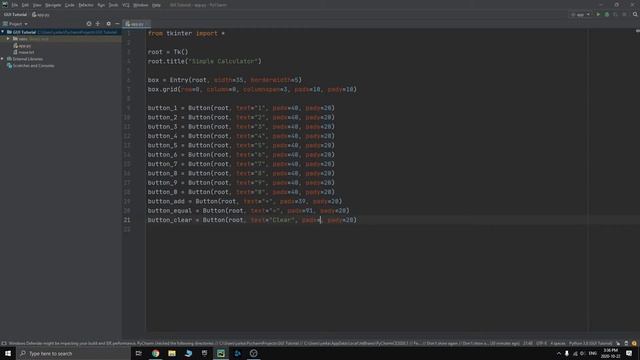The height and width of the screenshot is (360, 640).
Task: Open the Refactor menu
Action: point(86,5)
